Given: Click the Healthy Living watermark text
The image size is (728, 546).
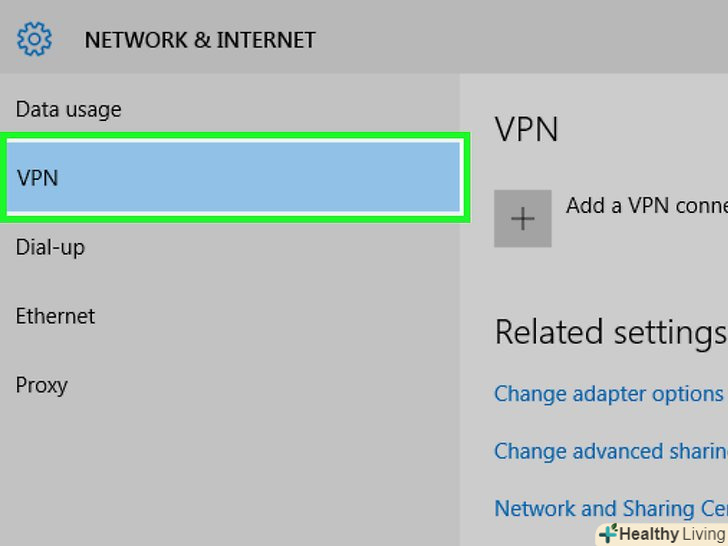Looking at the screenshot, I should pyautogui.click(x=672, y=534).
